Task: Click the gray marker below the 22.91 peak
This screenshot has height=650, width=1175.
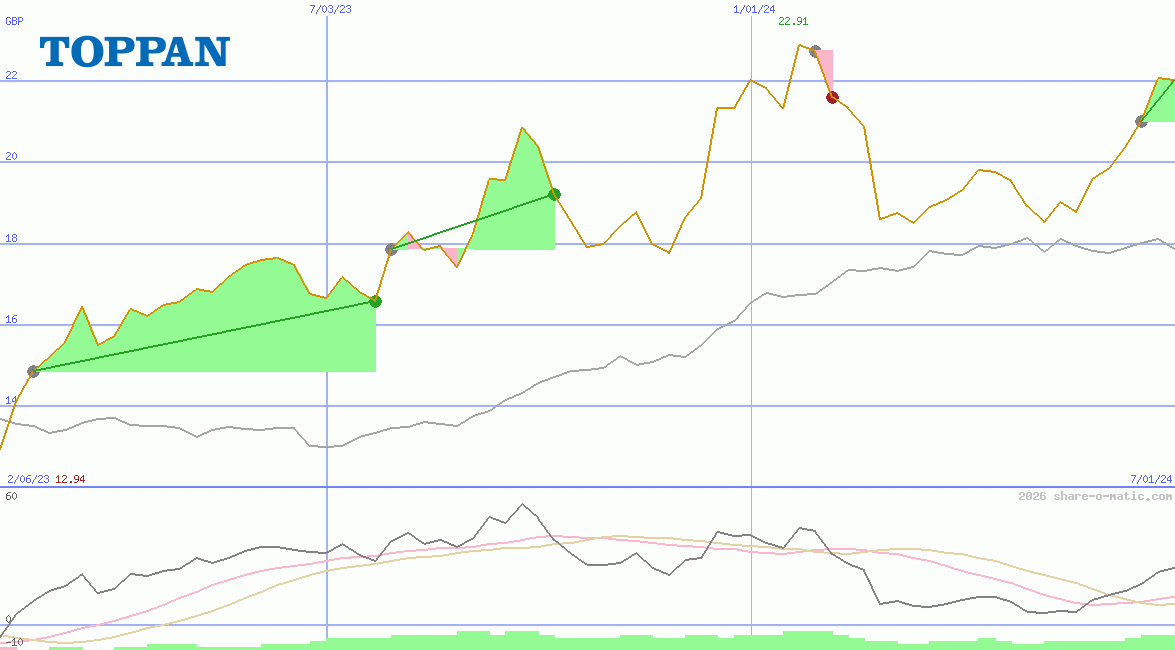Action: point(814,52)
